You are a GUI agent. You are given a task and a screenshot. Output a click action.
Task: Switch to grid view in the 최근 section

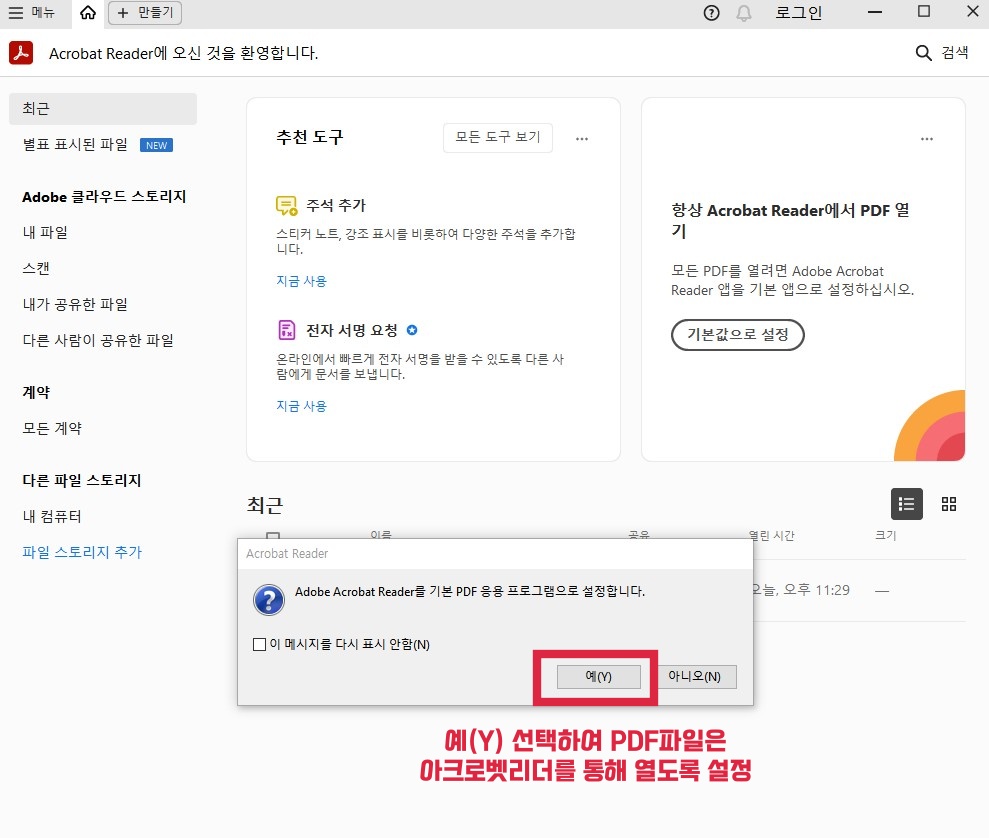pos(948,504)
